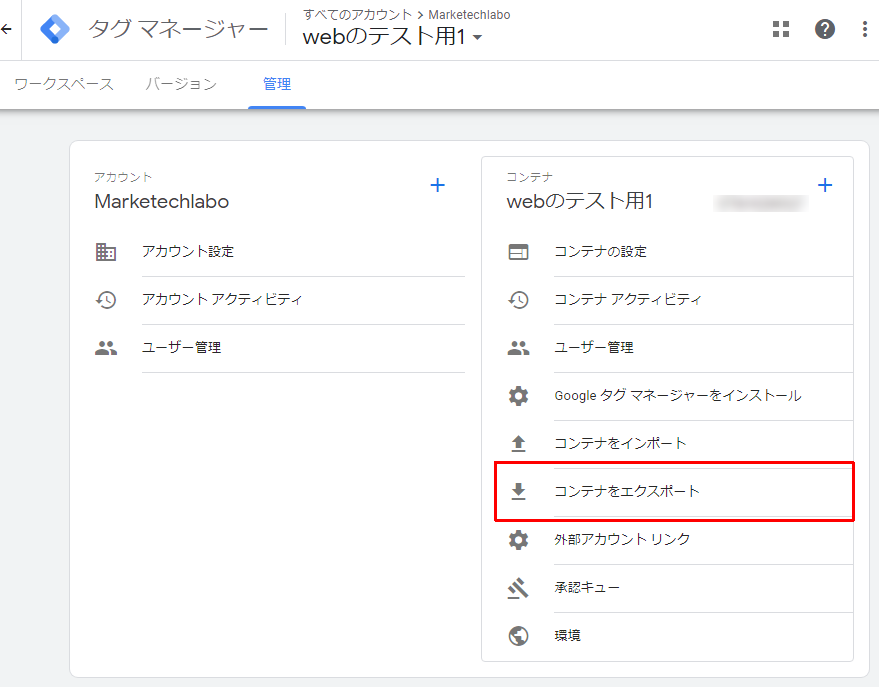
Task: Click the globe icon for environments
Action: pos(518,636)
